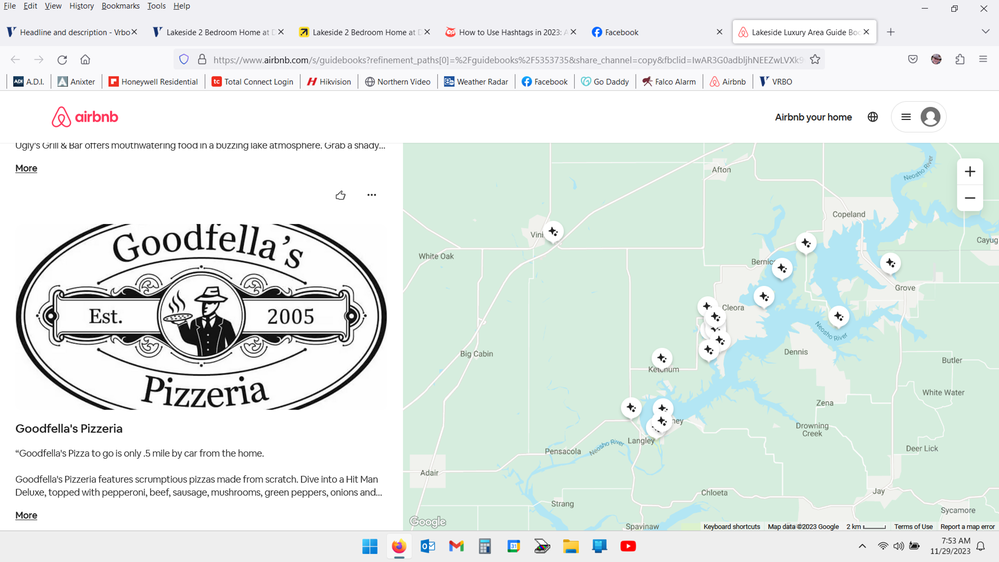Click the URL address bar
The height and width of the screenshot is (562, 999).
(500, 59)
